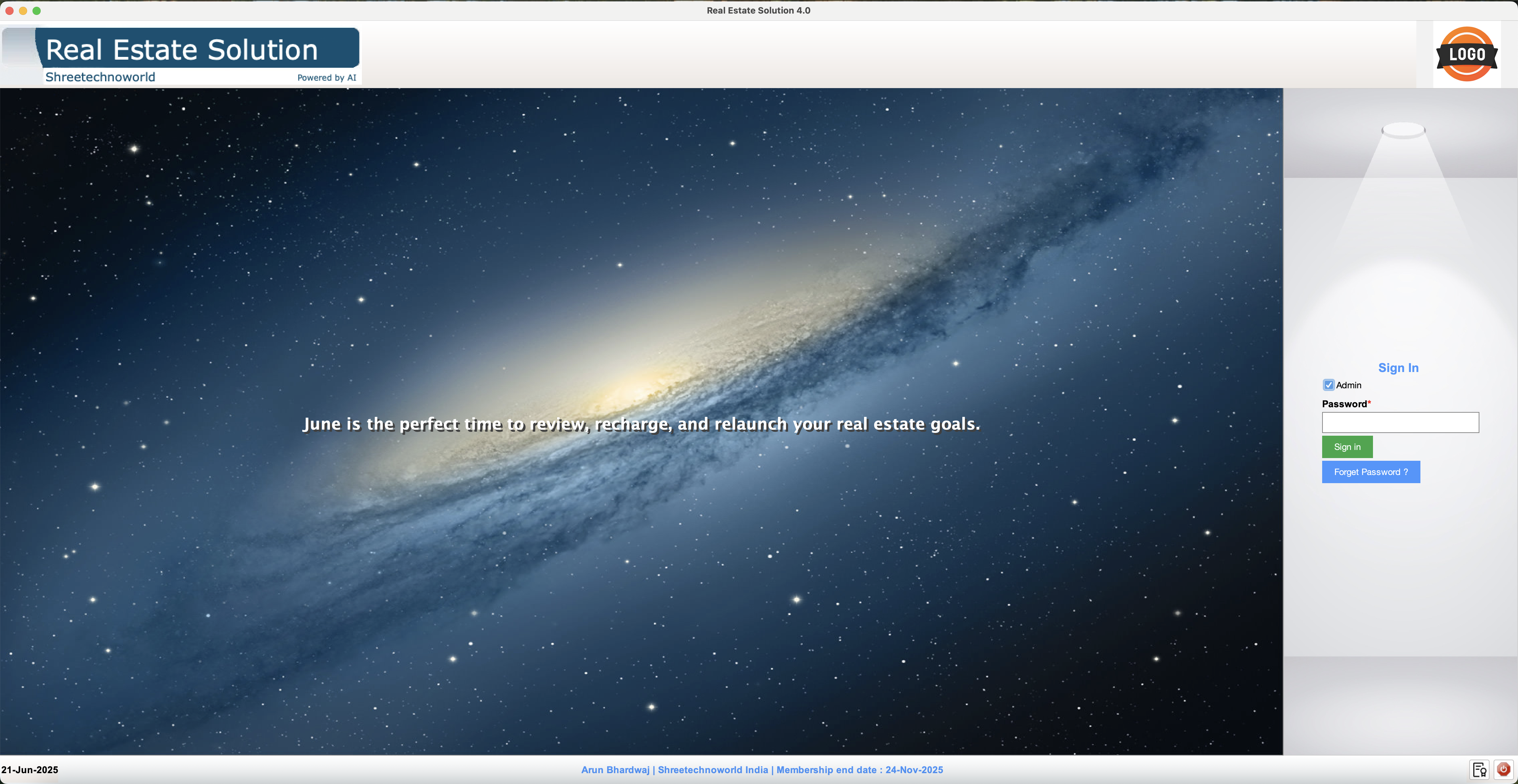
Task: Focus the Password input field
Action: click(1400, 422)
